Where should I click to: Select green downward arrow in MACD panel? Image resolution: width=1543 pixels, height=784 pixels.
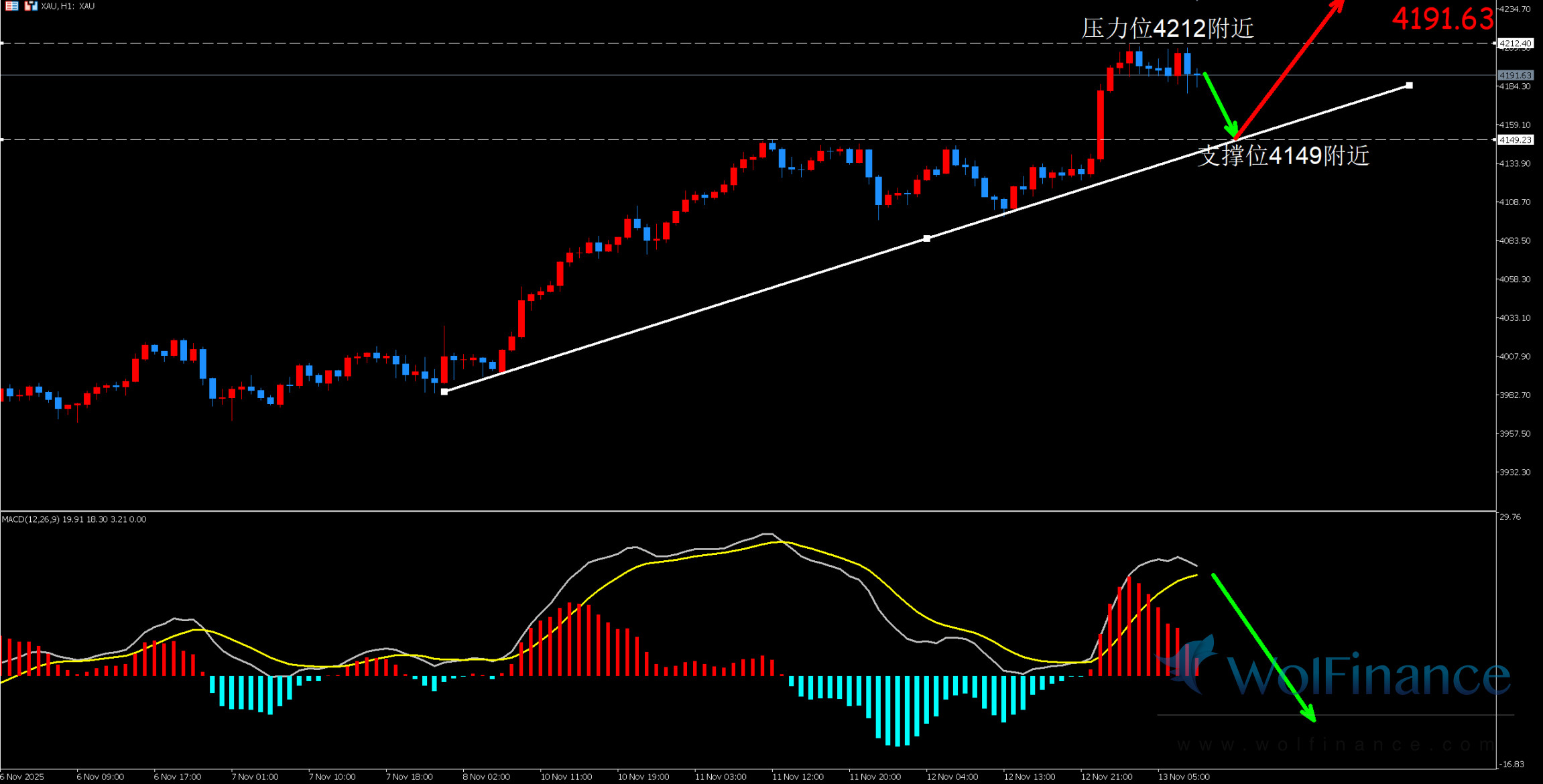click(x=1263, y=647)
